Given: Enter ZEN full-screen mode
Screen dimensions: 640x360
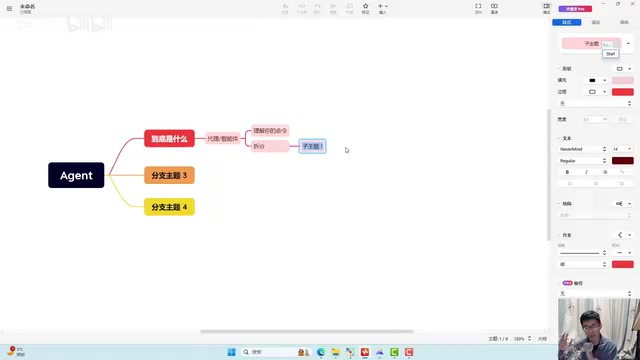Looking at the screenshot, I should [478, 8].
